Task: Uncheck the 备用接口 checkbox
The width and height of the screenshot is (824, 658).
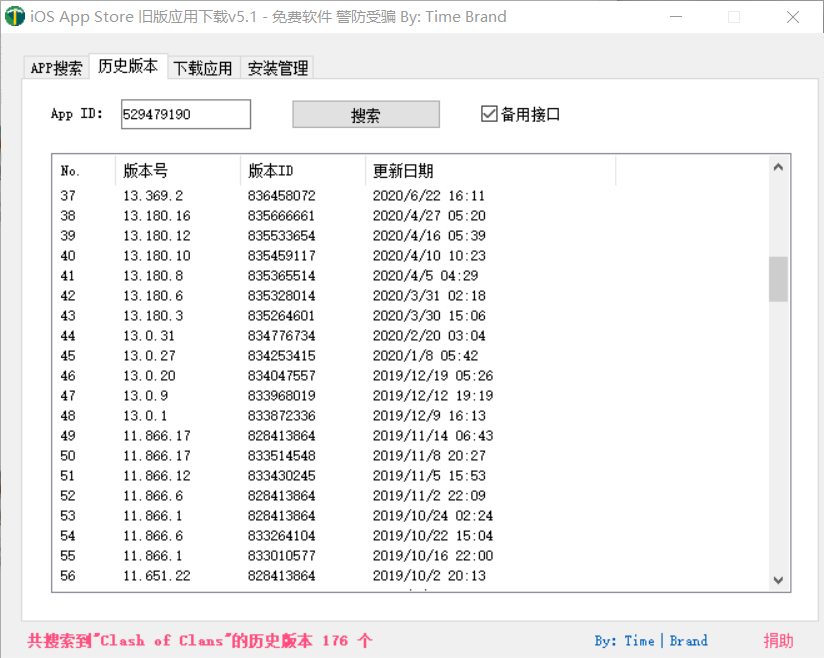Action: [x=489, y=114]
